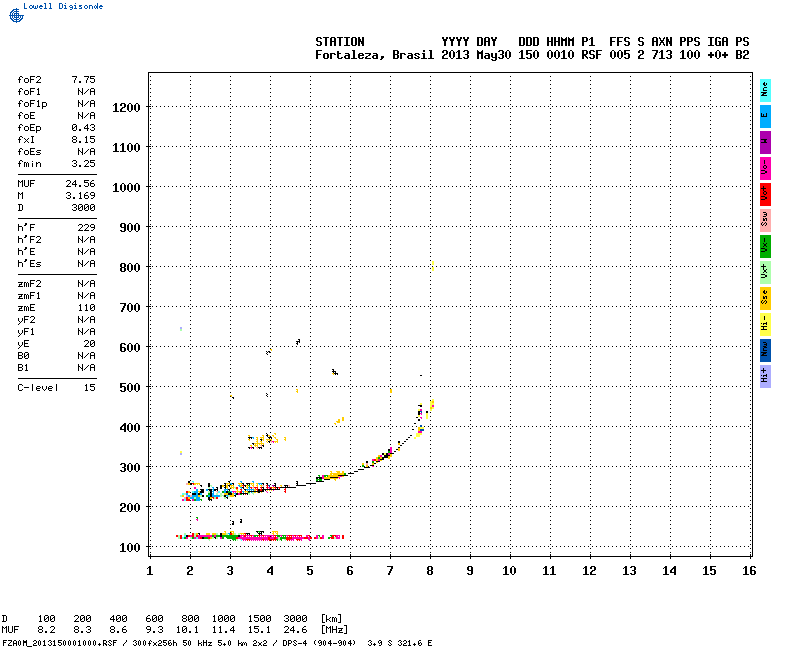Click the C-level value 15

(90, 388)
